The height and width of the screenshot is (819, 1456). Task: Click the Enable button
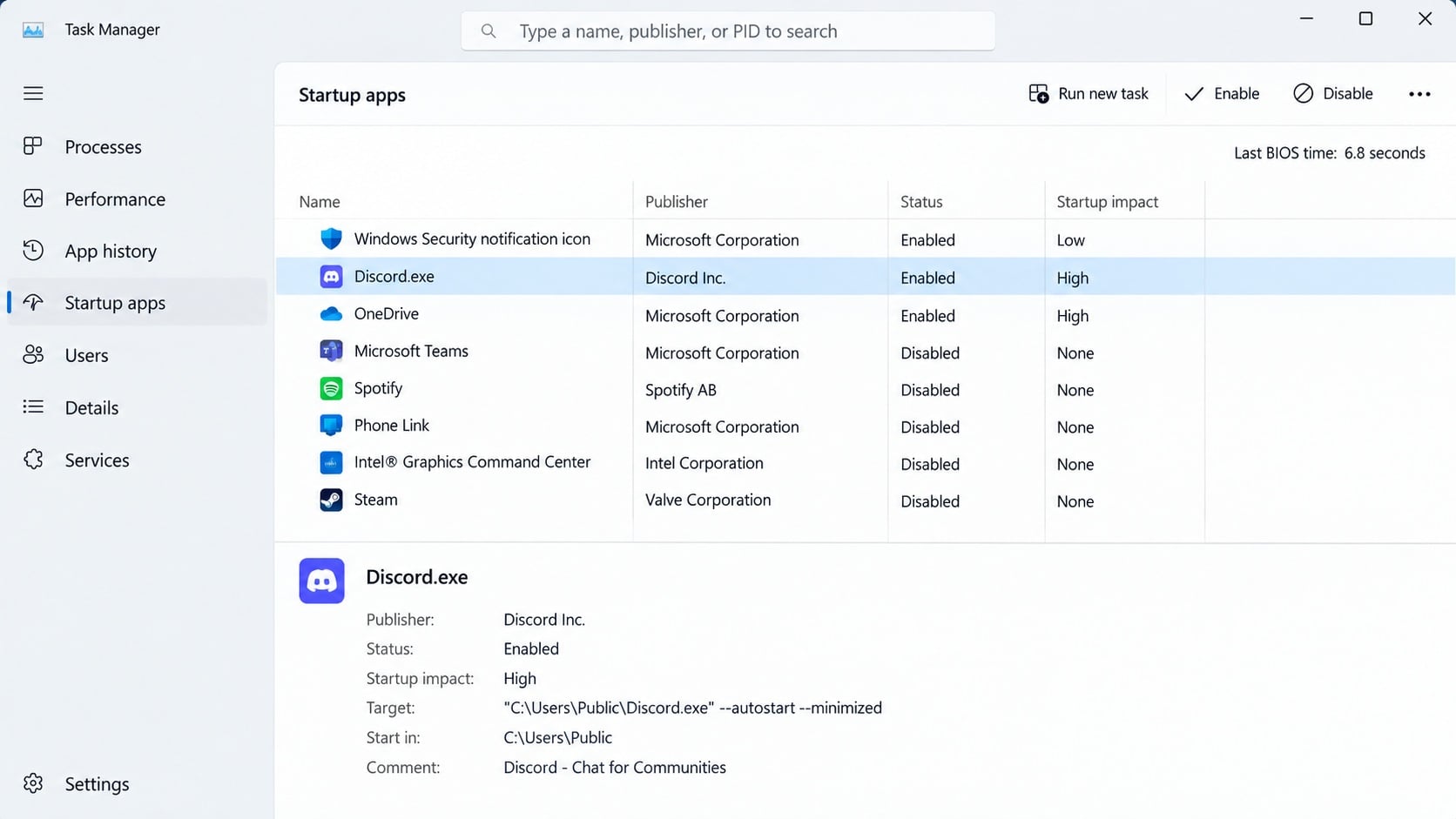tap(1222, 93)
